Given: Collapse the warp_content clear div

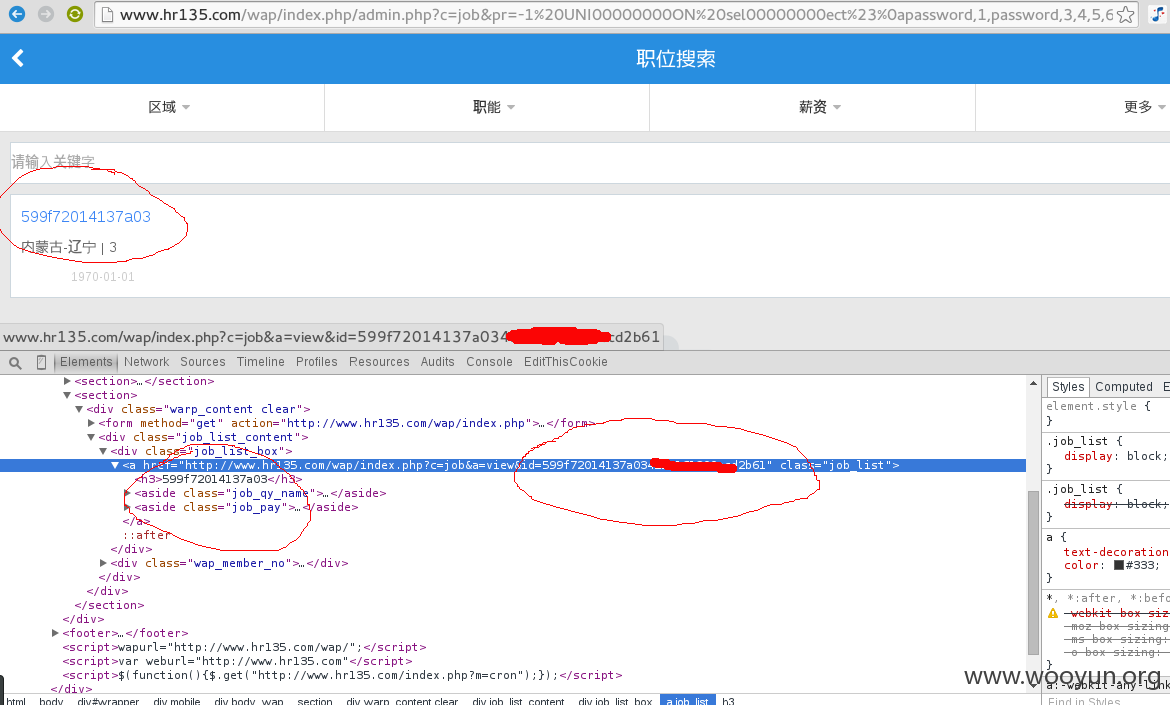Looking at the screenshot, I should 79,410.
